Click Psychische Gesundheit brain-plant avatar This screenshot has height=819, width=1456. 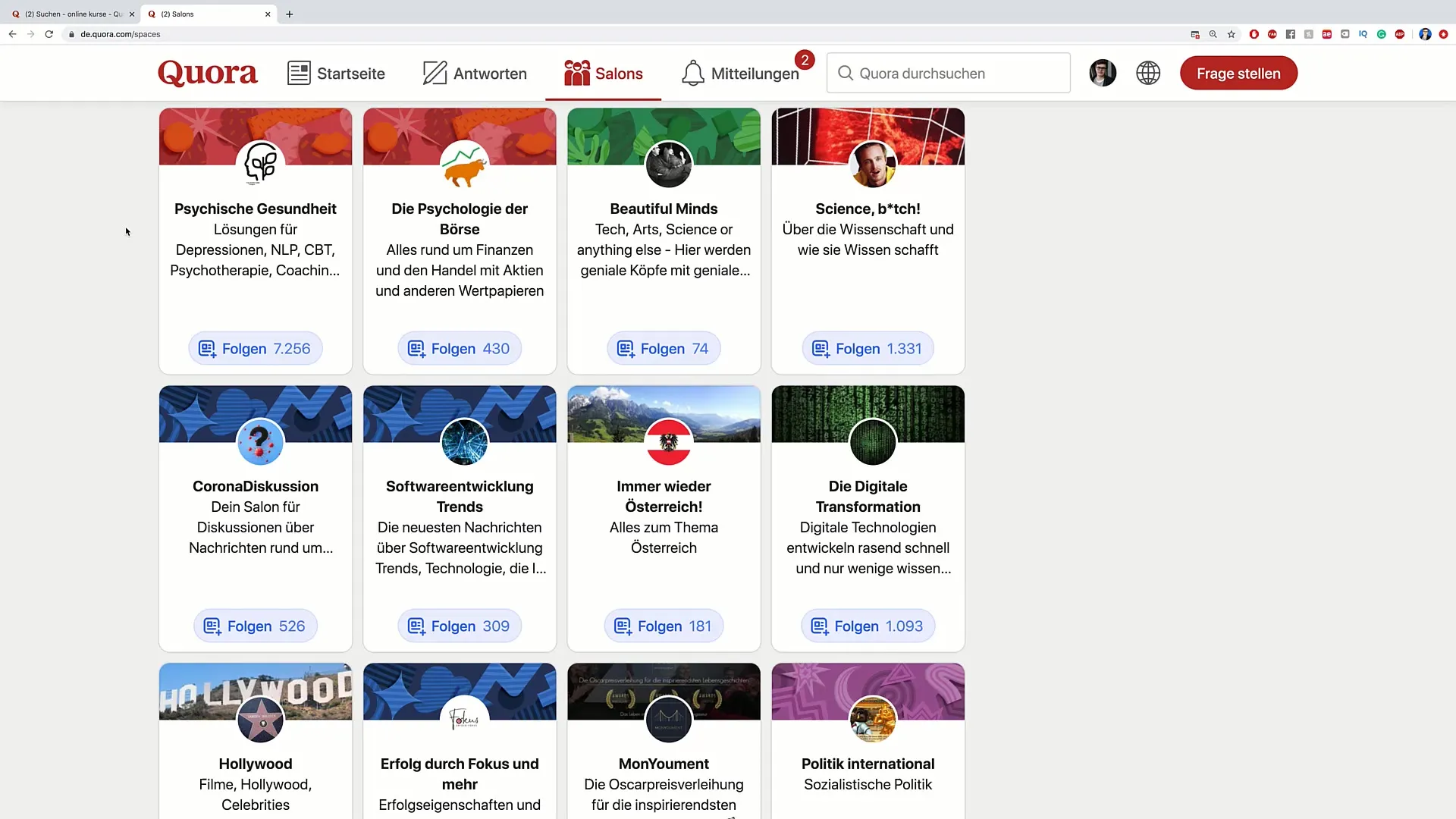click(260, 164)
